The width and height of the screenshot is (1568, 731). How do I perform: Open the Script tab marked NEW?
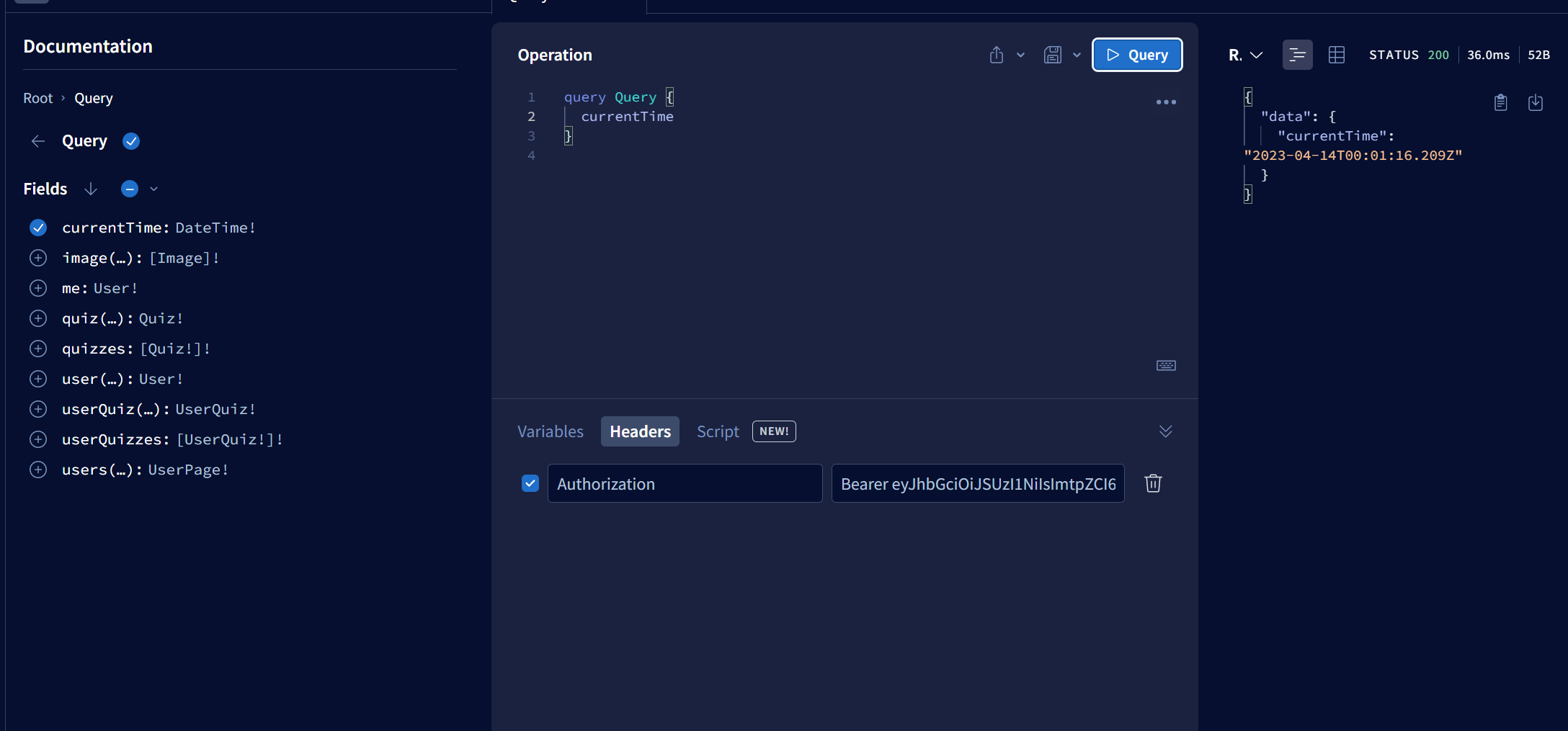718,431
